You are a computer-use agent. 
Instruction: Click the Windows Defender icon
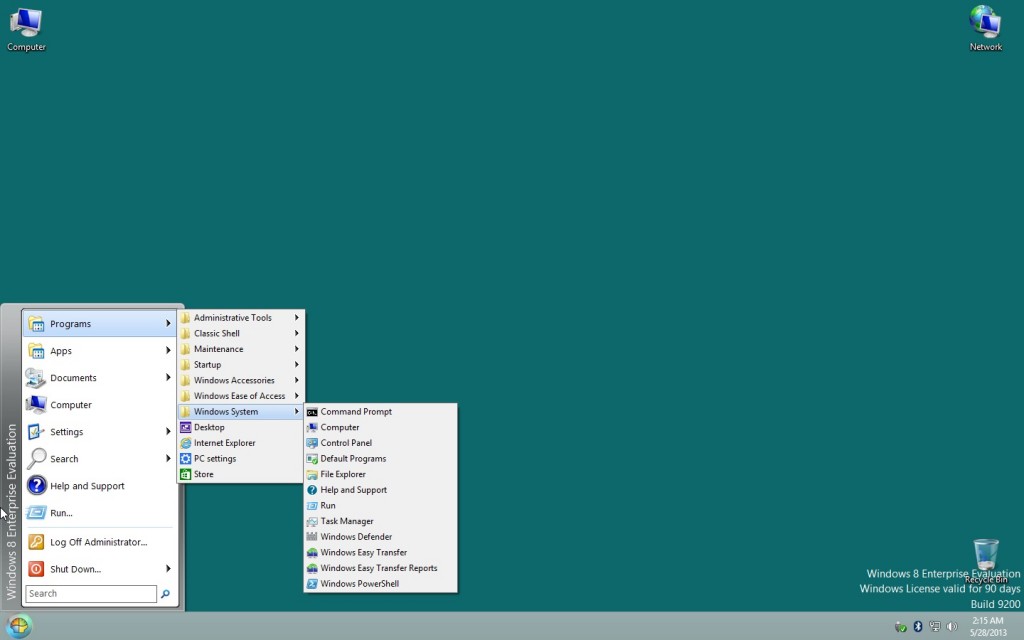click(x=312, y=537)
